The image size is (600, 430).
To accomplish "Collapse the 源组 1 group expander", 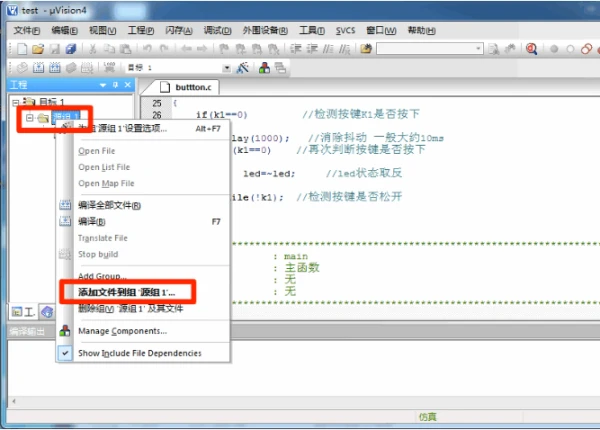I will [29, 117].
